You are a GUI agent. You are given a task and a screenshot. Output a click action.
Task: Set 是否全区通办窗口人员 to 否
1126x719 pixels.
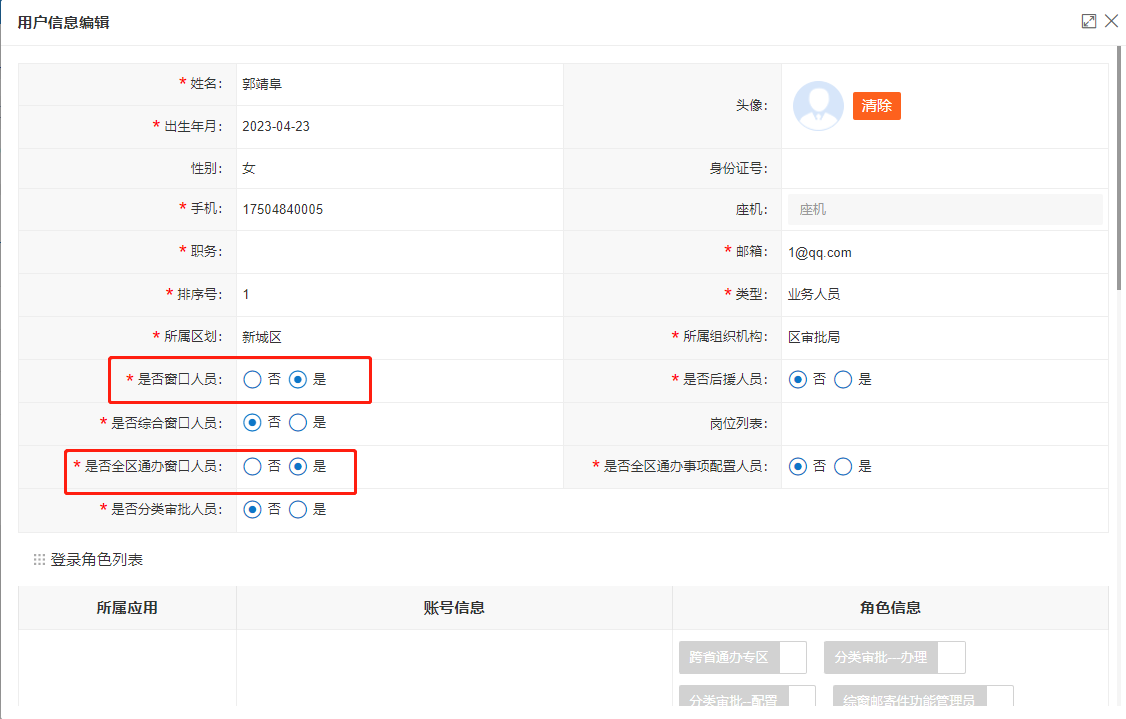(253, 466)
